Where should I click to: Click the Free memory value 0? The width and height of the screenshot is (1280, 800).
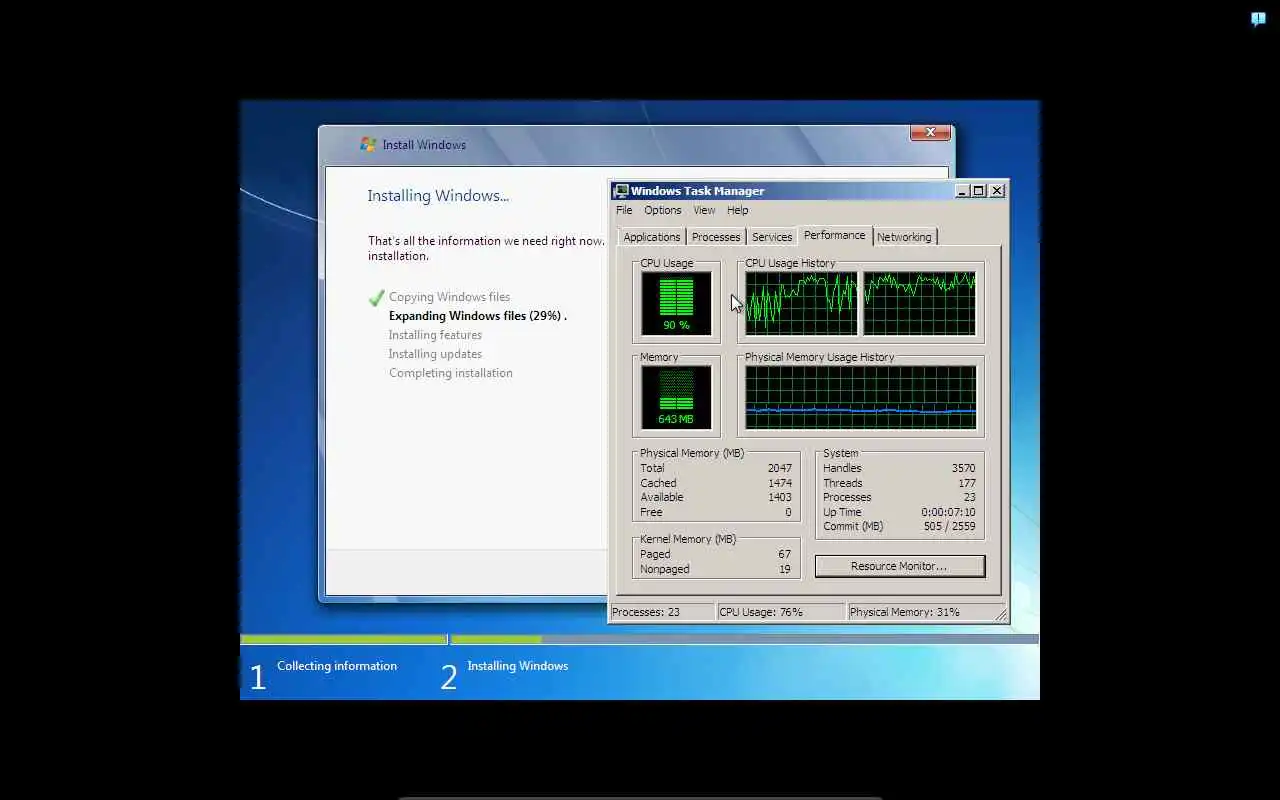tap(788, 512)
